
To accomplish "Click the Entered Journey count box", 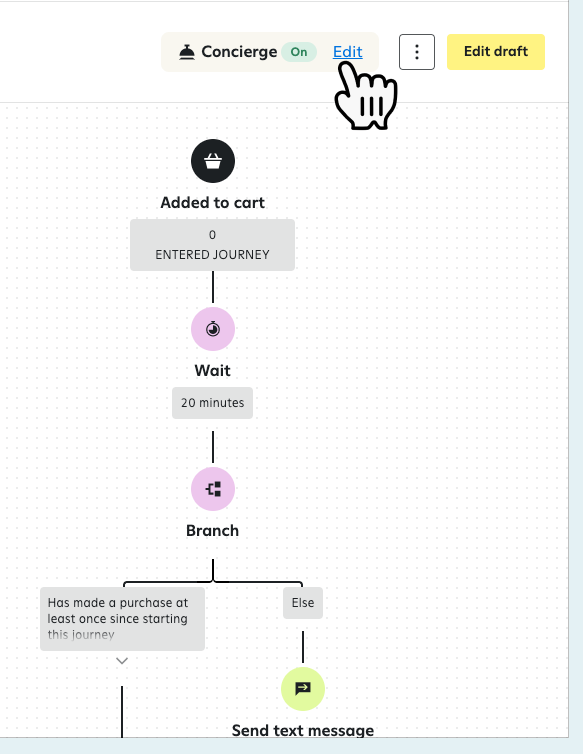I will [x=212, y=245].
